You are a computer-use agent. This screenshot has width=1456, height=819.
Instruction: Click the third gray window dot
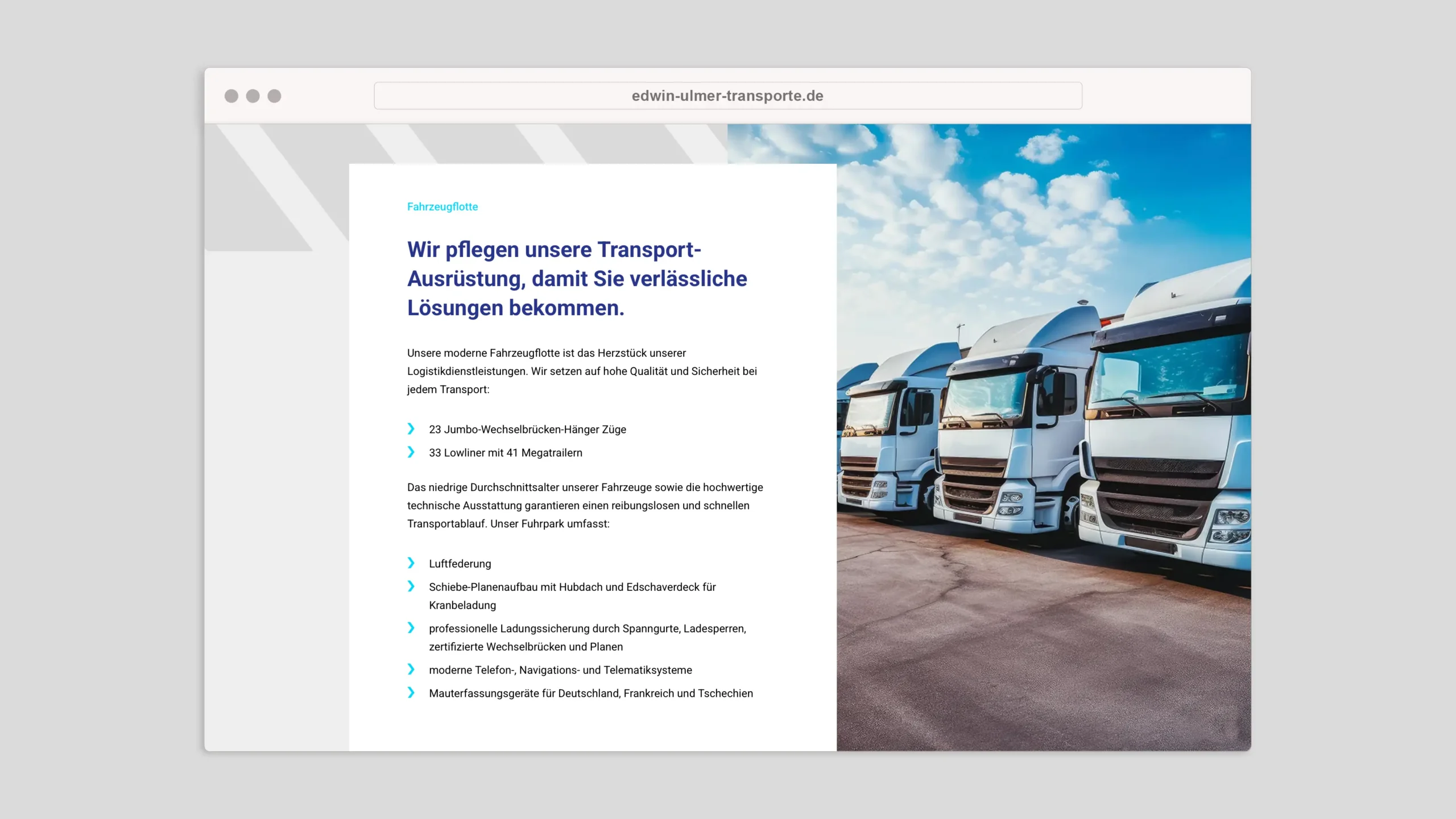click(274, 96)
